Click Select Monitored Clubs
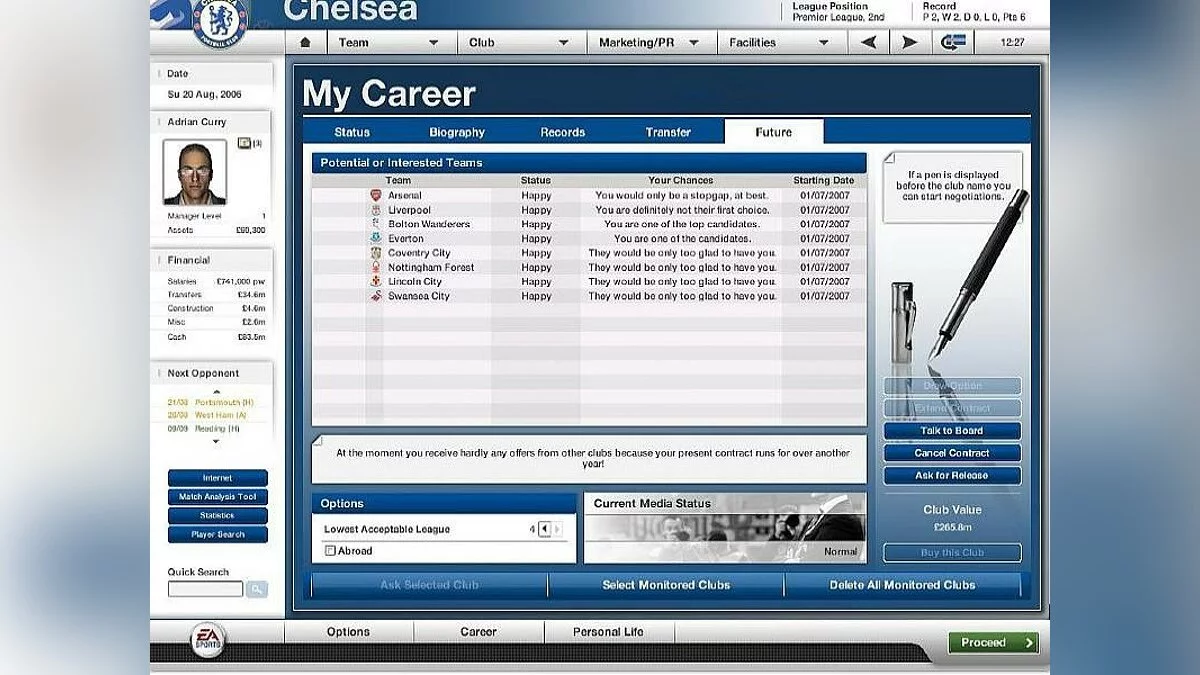Image resolution: width=1200 pixels, height=675 pixels. click(x=666, y=585)
